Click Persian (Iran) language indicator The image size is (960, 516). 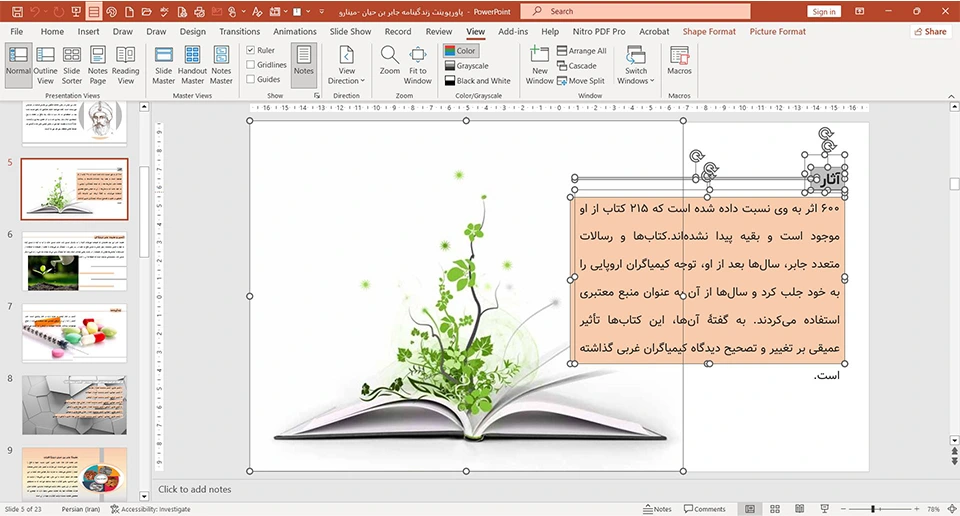point(80,509)
